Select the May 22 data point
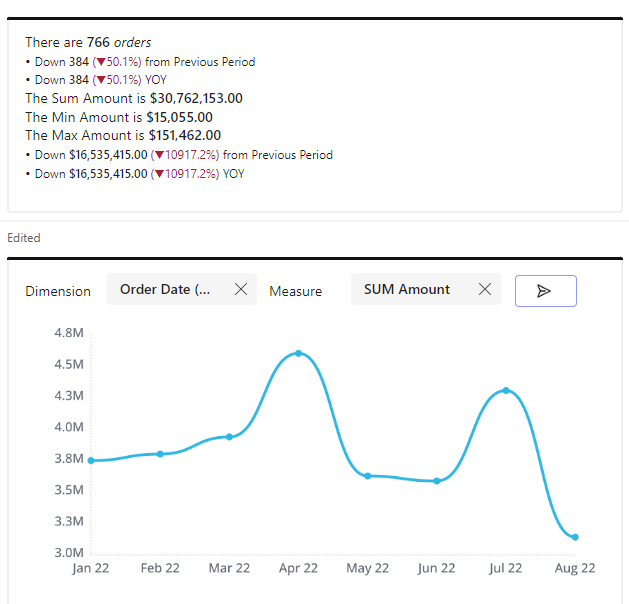 click(x=367, y=476)
